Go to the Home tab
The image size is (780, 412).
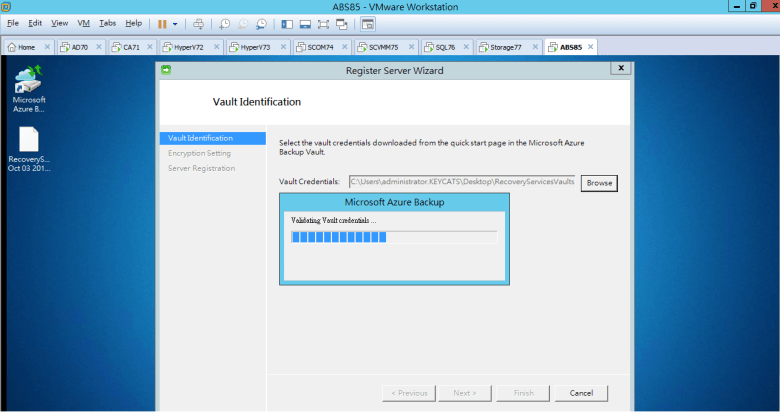click(26, 47)
